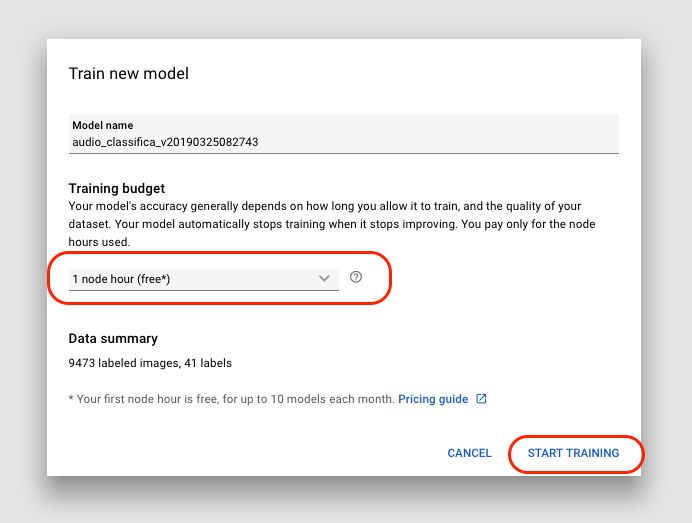This screenshot has width=692, height=523.
Task: Click the free node hour footnote text
Action: pos(235,399)
